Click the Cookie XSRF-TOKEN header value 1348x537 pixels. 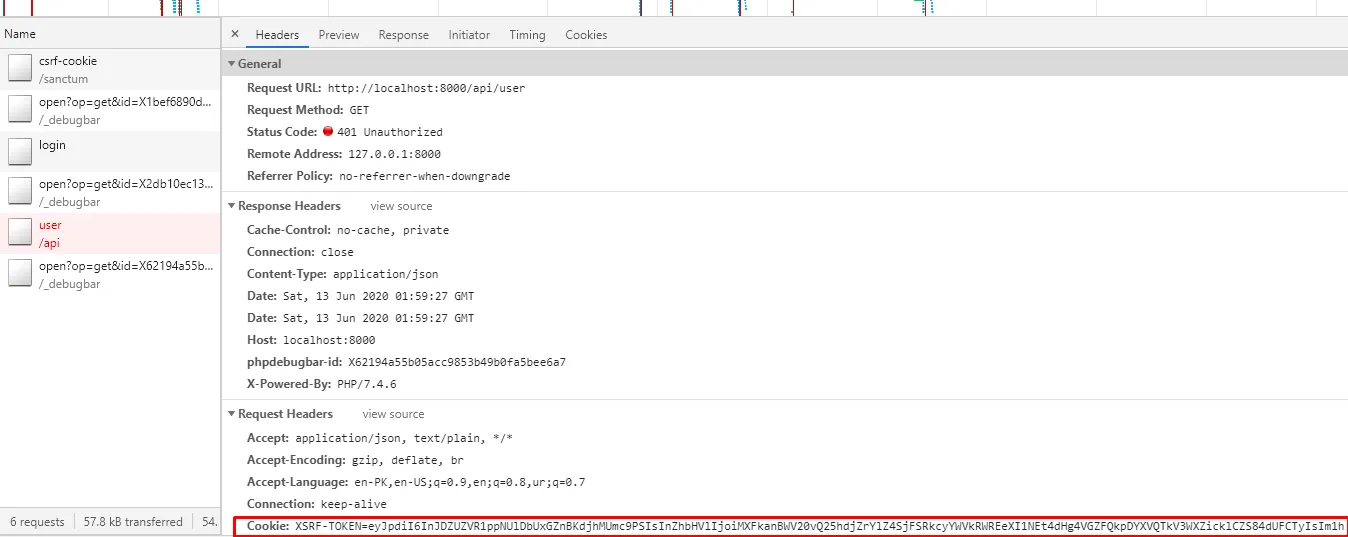[820, 526]
